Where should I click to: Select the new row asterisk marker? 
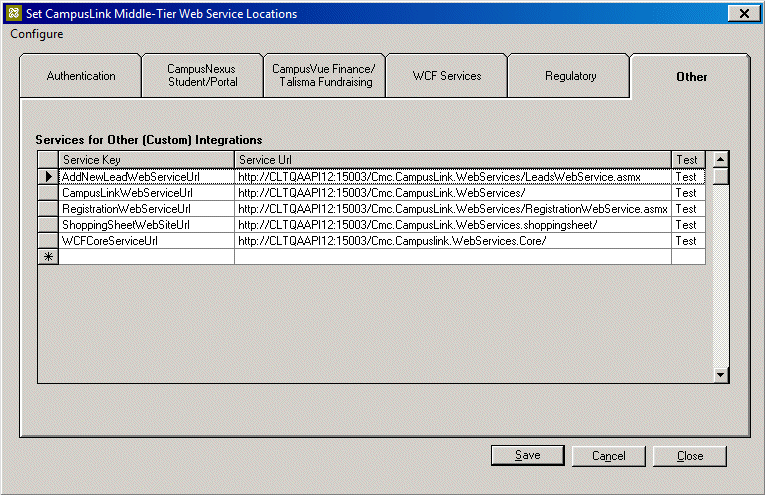(x=47, y=257)
